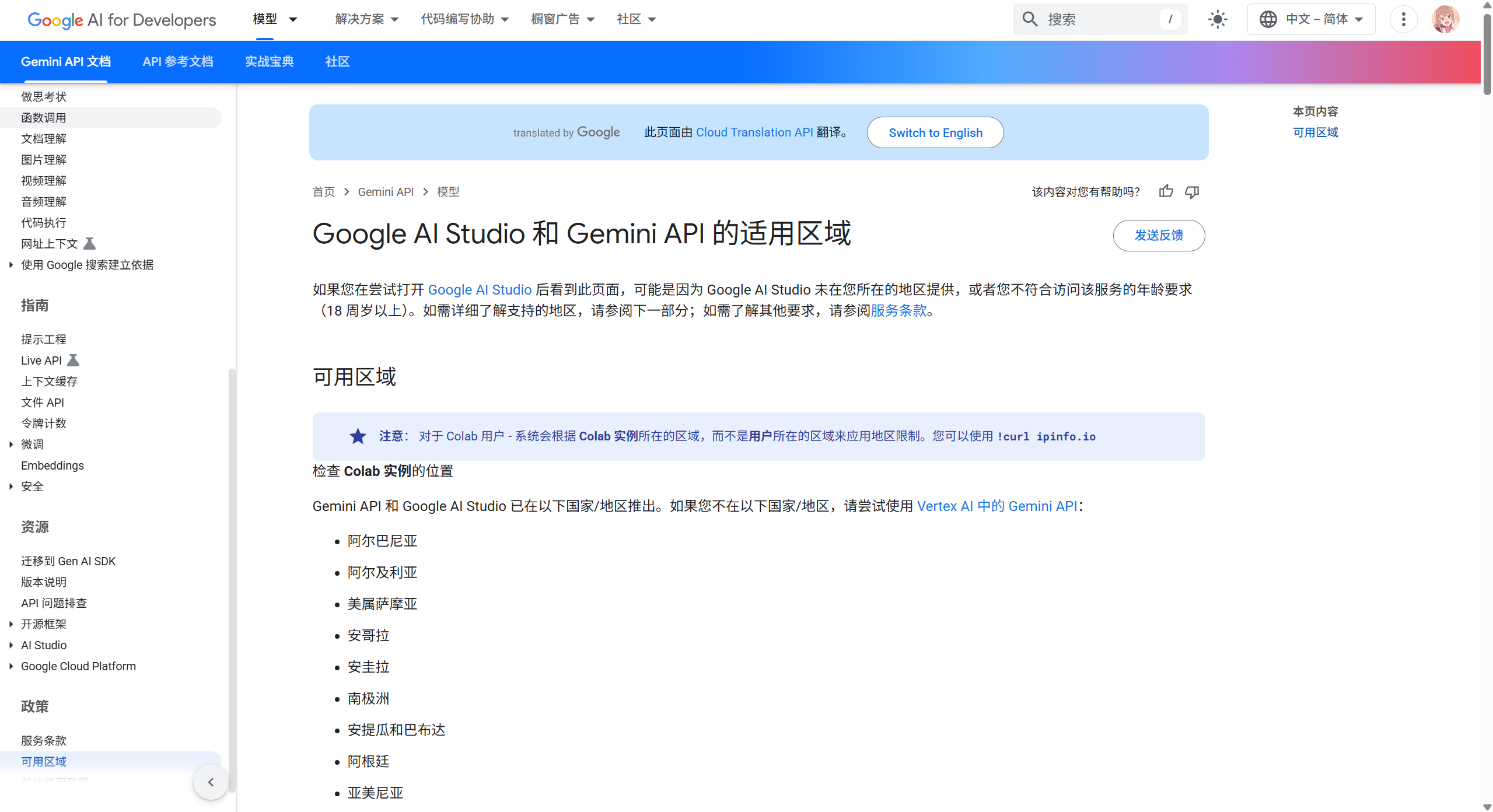This screenshot has width=1493, height=812.
Task: Click the Switch to English button
Action: pos(935,132)
